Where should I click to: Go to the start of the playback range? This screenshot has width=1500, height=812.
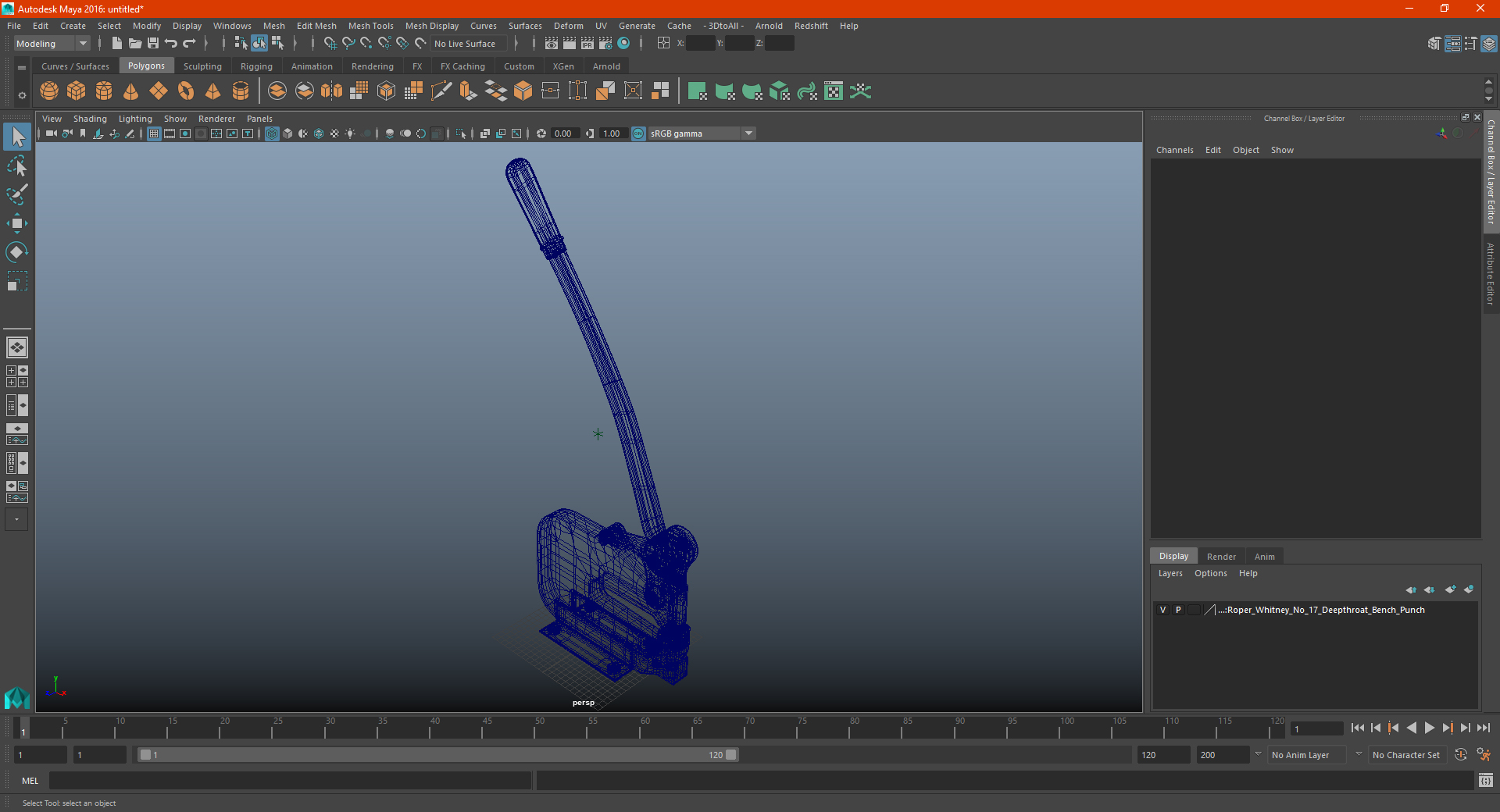point(1358,728)
